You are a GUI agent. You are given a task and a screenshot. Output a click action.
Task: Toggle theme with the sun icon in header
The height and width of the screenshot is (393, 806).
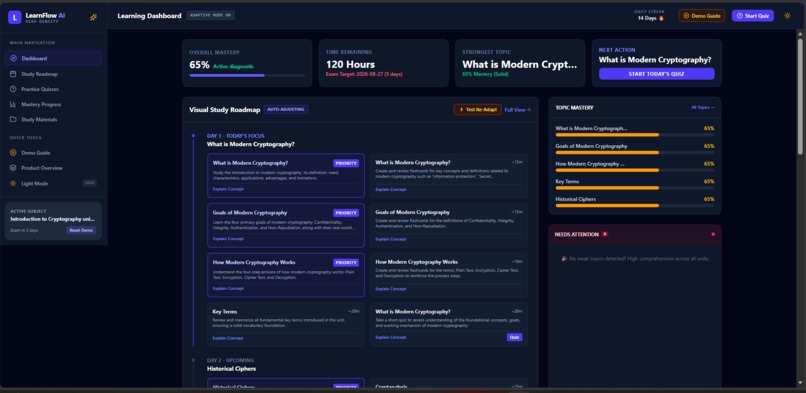pos(787,16)
